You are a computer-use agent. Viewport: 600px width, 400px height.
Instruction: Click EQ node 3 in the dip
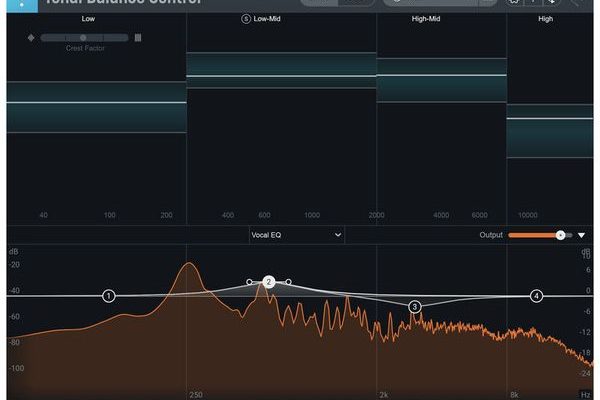pos(415,307)
